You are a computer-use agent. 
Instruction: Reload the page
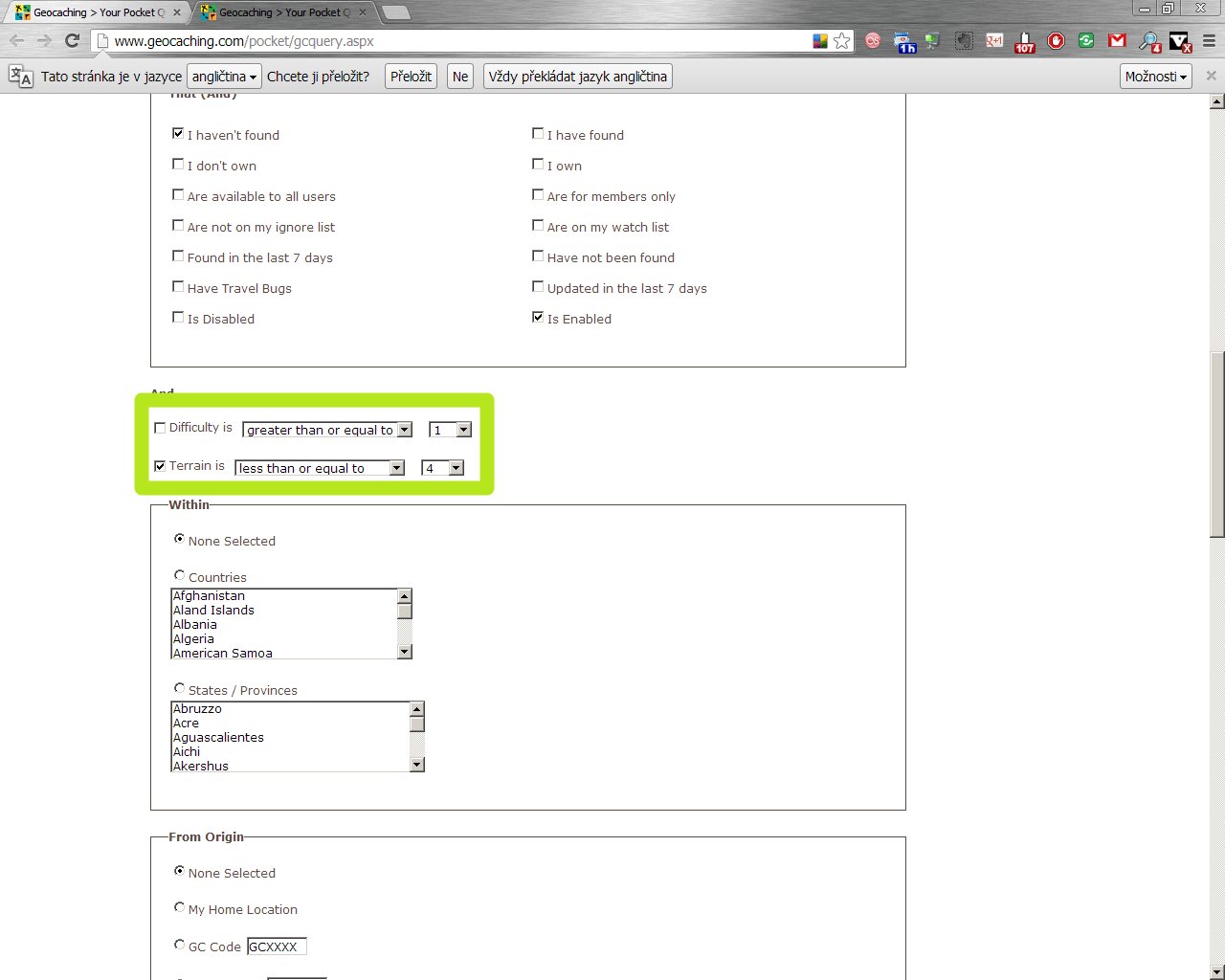coord(72,40)
